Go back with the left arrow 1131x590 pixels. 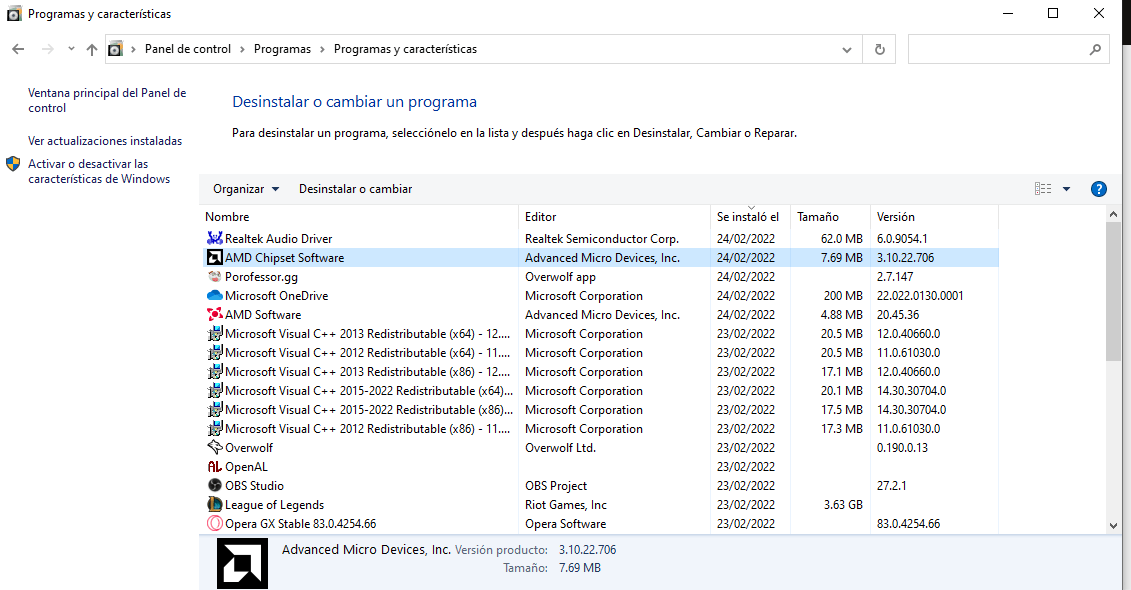click(x=18, y=49)
